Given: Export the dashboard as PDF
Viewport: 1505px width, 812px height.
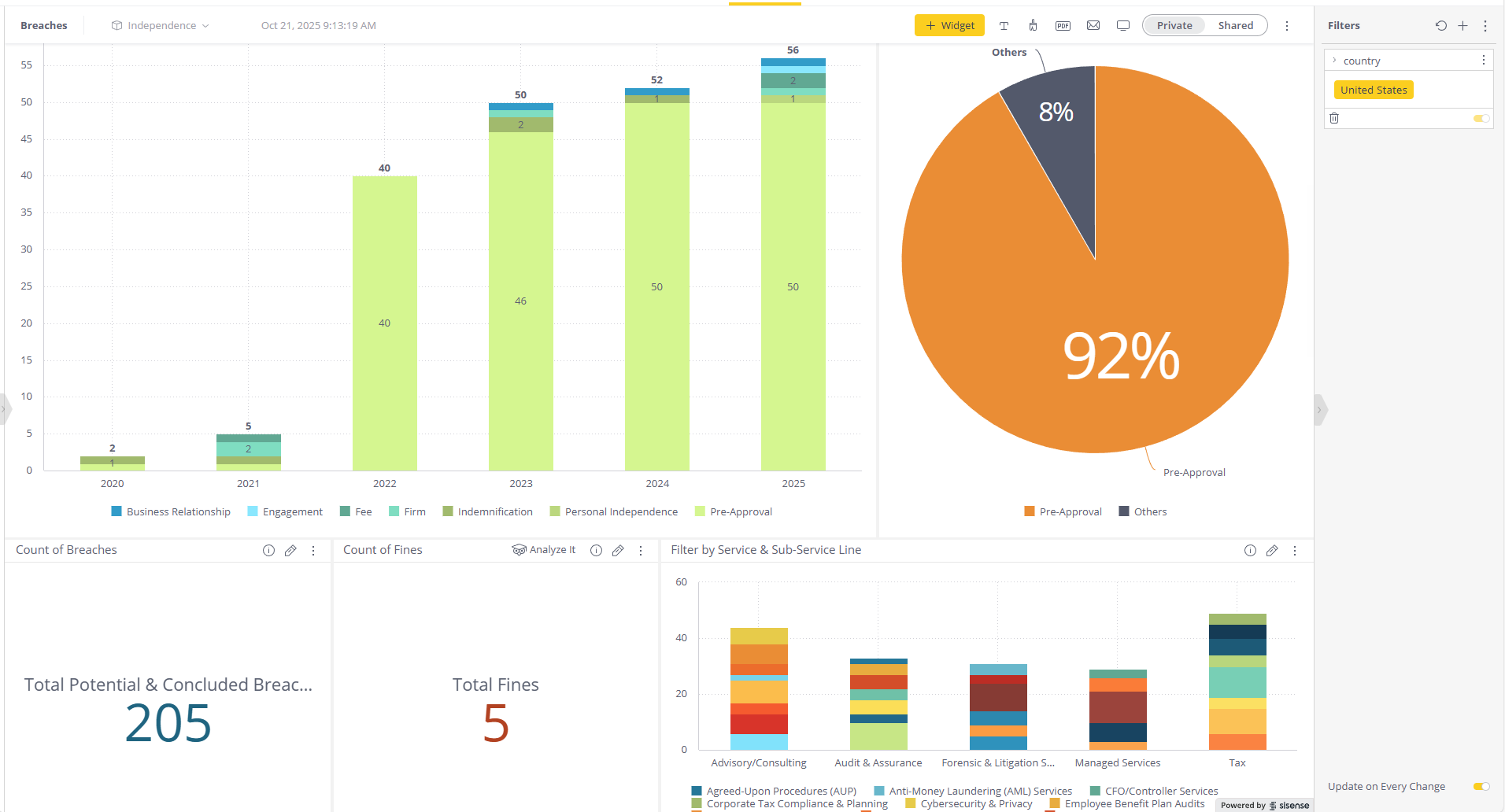Looking at the screenshot, I should point(1063,25).
